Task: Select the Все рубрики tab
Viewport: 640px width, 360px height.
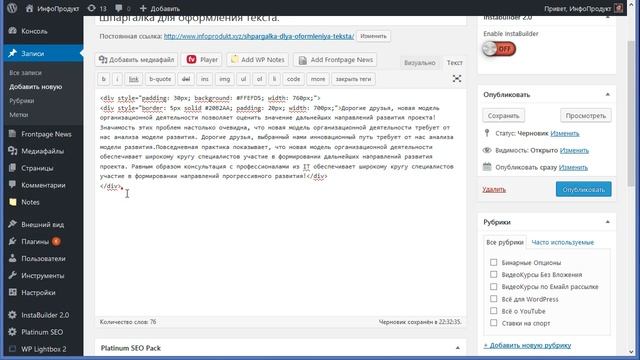Action: click(505, 242)
